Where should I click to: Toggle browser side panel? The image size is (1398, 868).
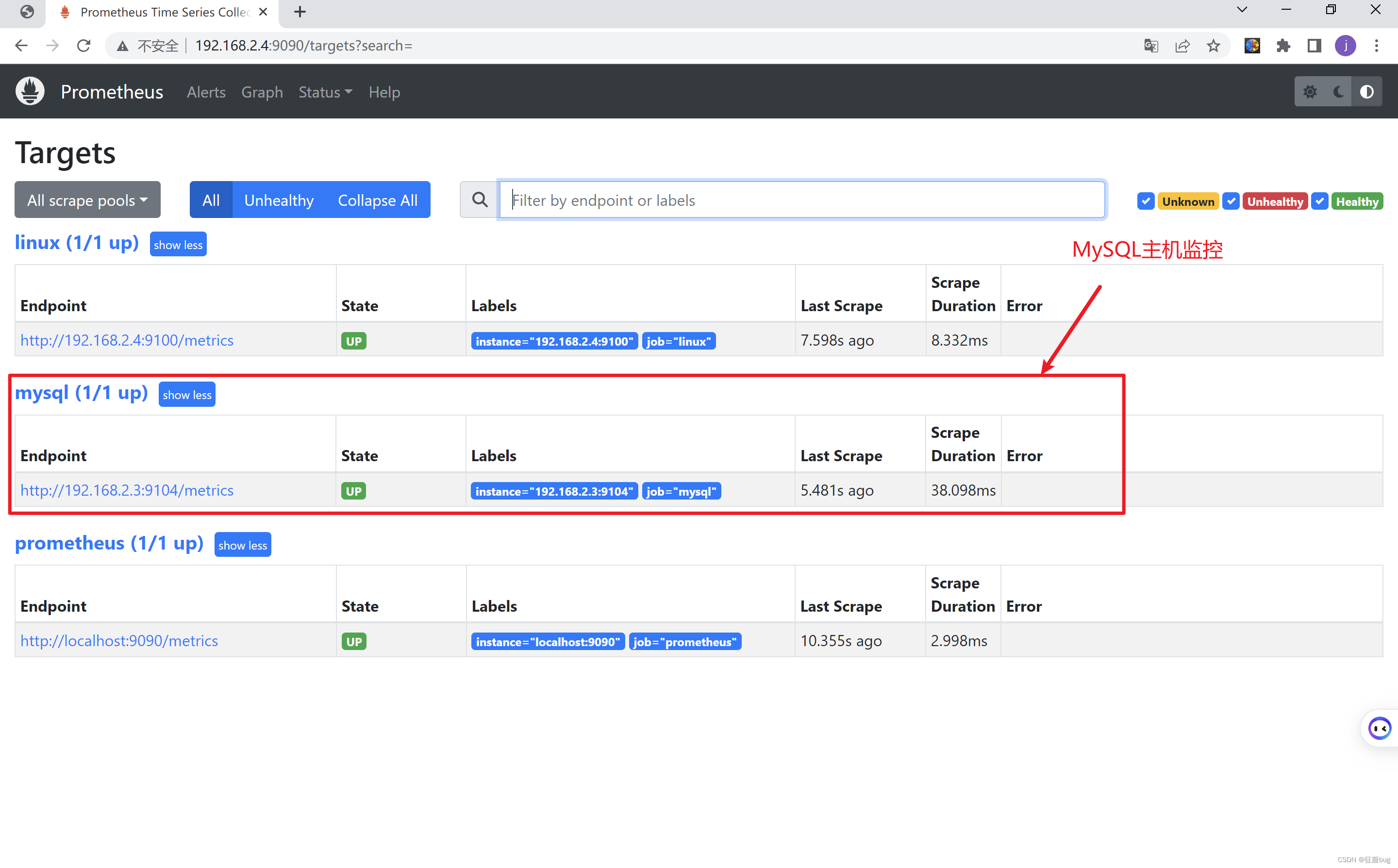coord(1314,45)
